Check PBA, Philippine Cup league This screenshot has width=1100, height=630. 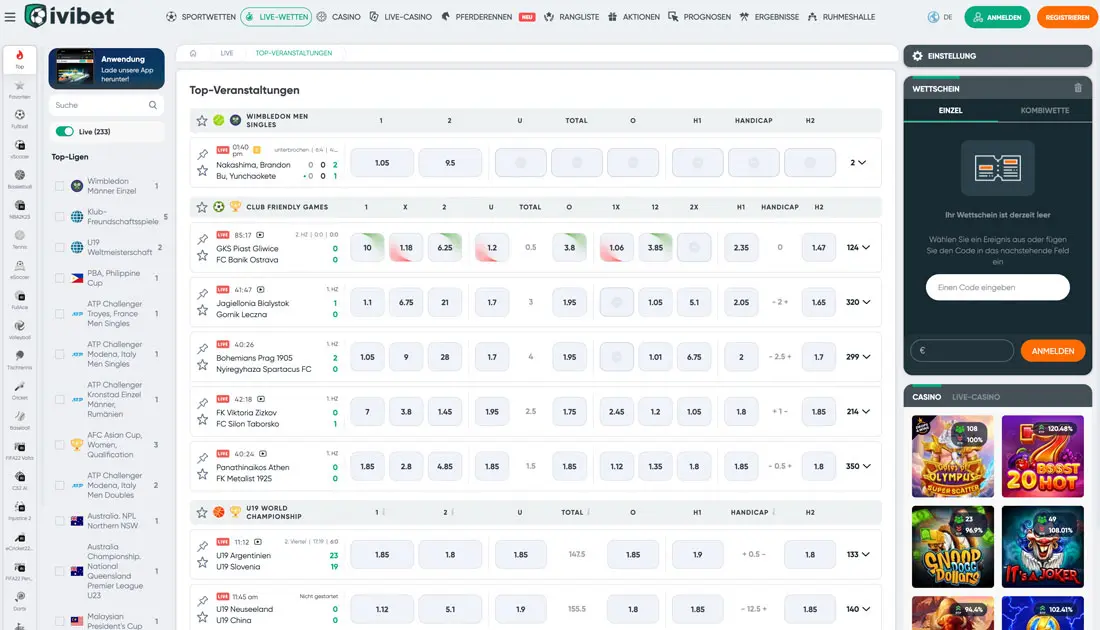point(60,279)
